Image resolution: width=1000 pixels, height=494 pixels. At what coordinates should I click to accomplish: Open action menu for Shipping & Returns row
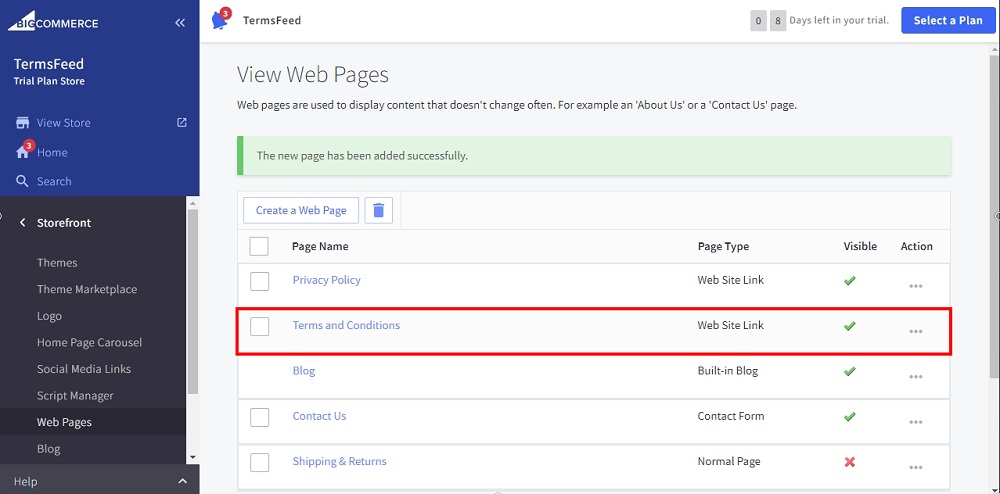pos(916,467)
